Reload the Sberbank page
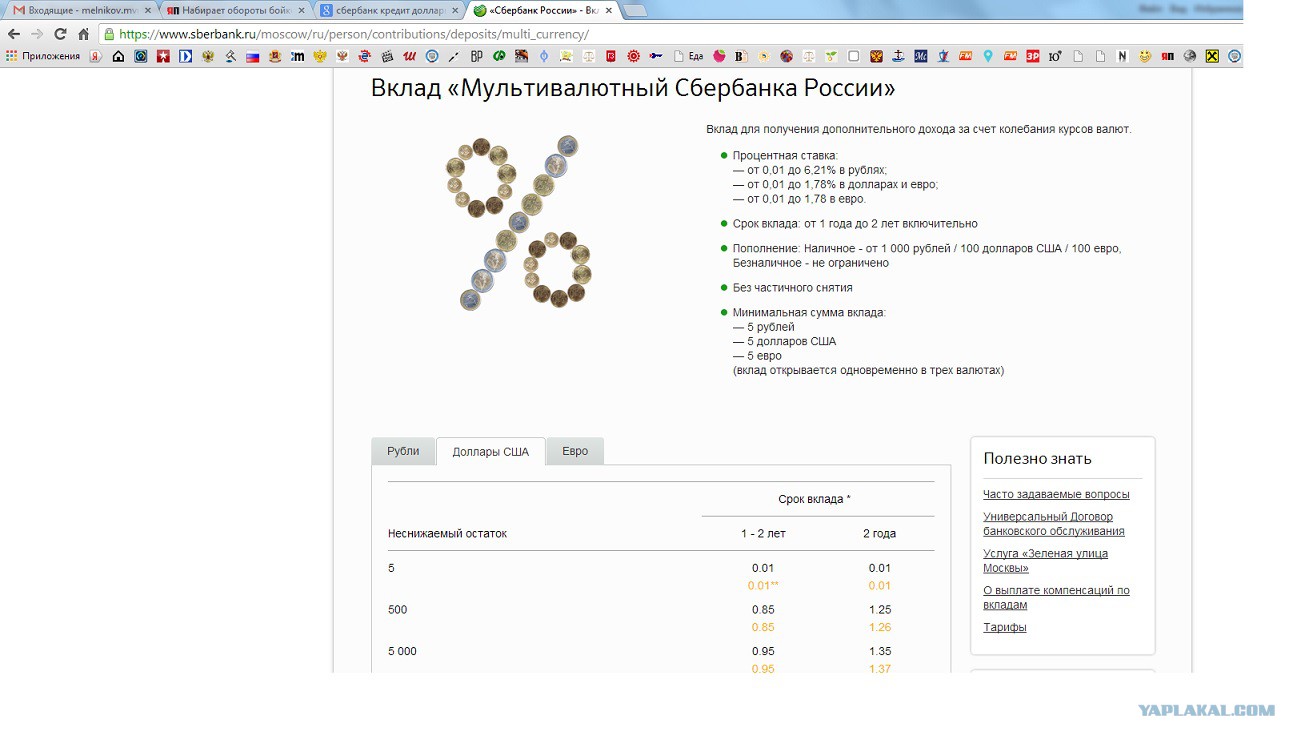 tap(60, 33)
